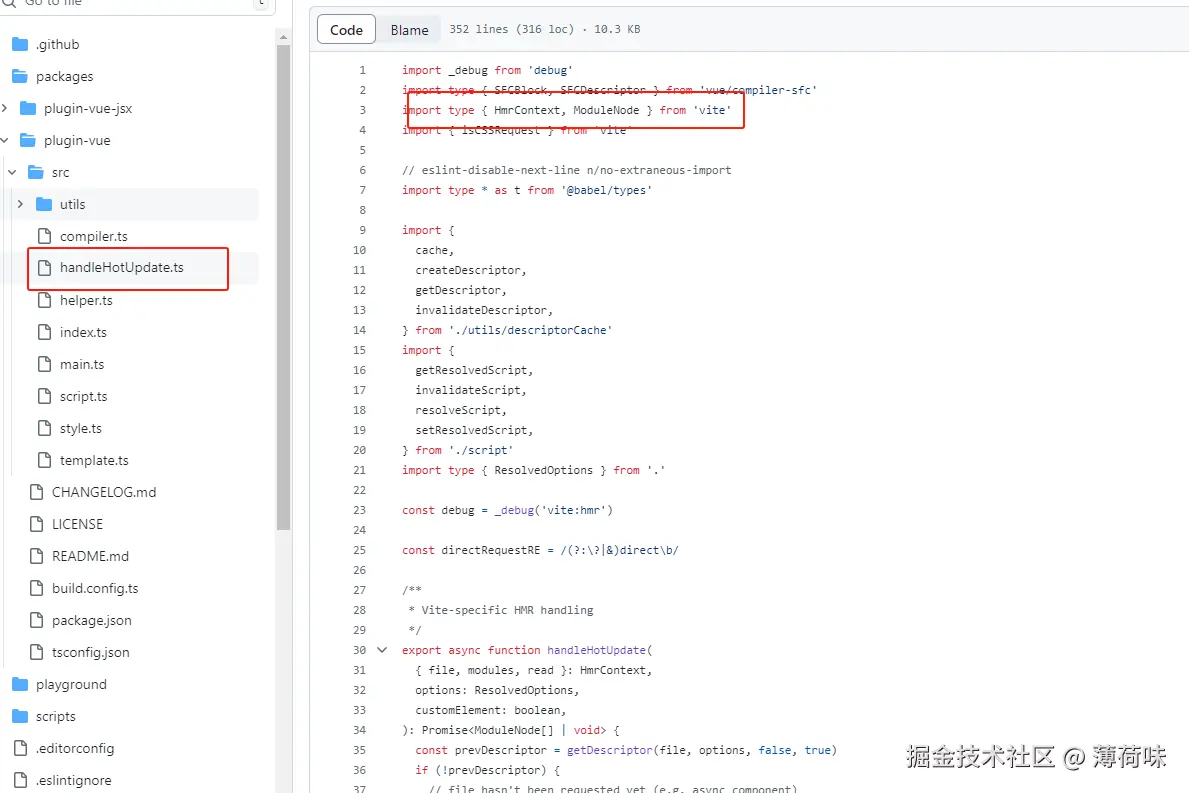Click the README.md file icon
This screenshot has height=793, width=1189.
point(36,556)
